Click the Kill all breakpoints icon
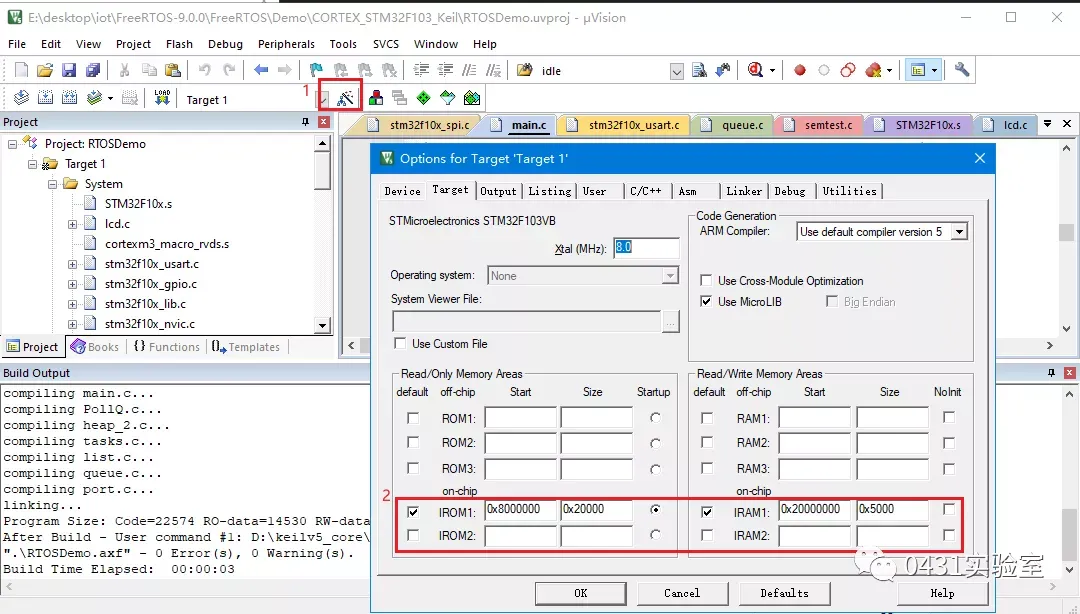 [873, 70]
